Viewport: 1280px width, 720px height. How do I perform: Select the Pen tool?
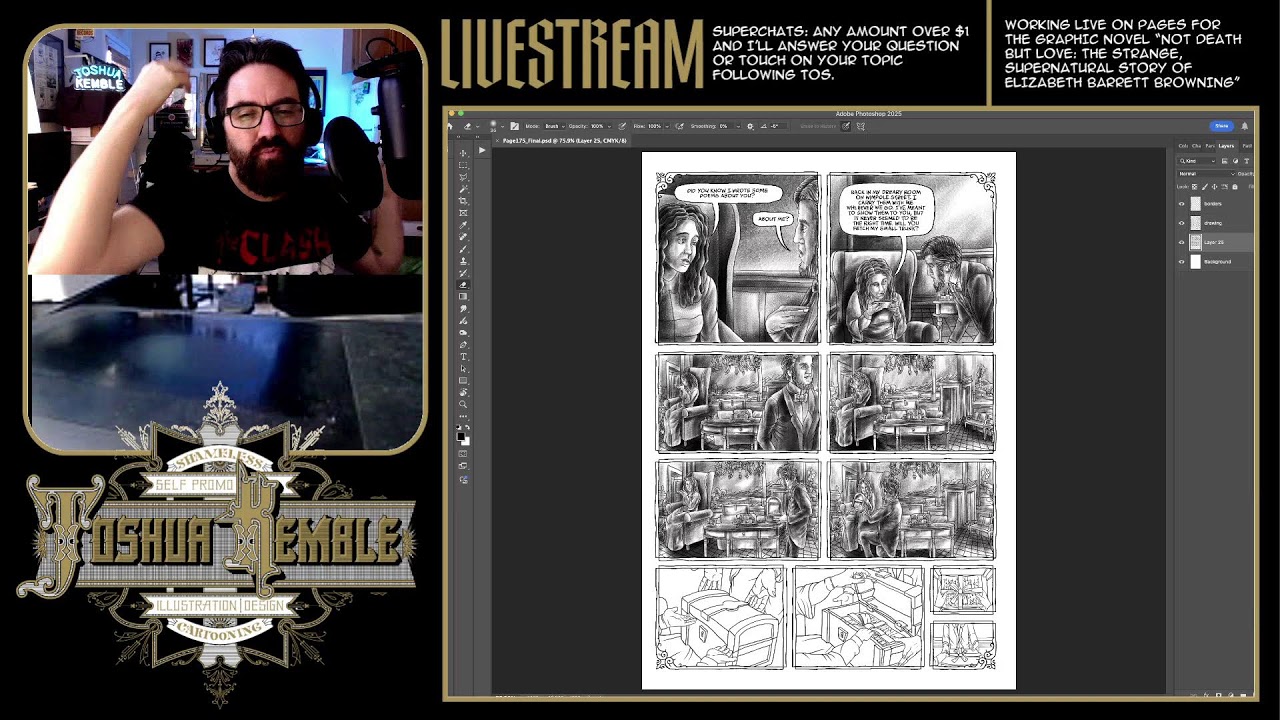463,344
